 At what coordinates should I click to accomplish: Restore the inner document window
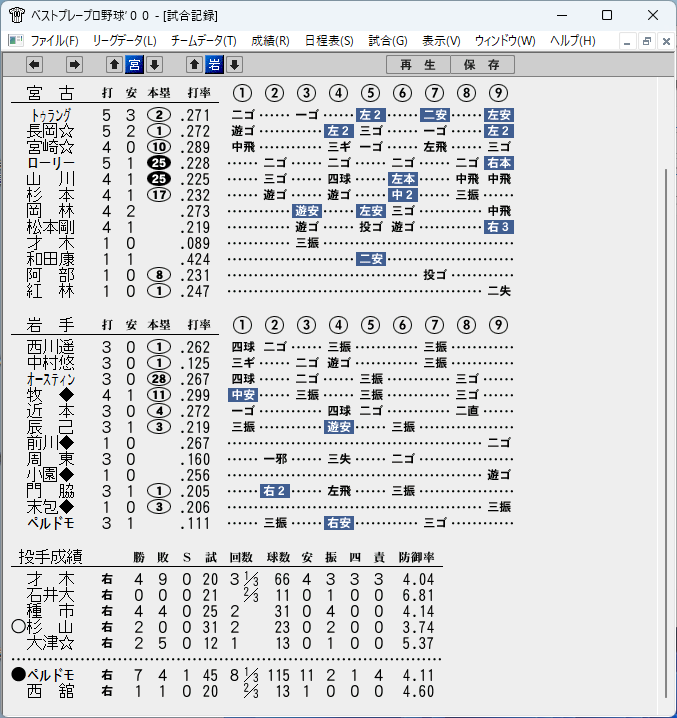click(x=647, y=42)
